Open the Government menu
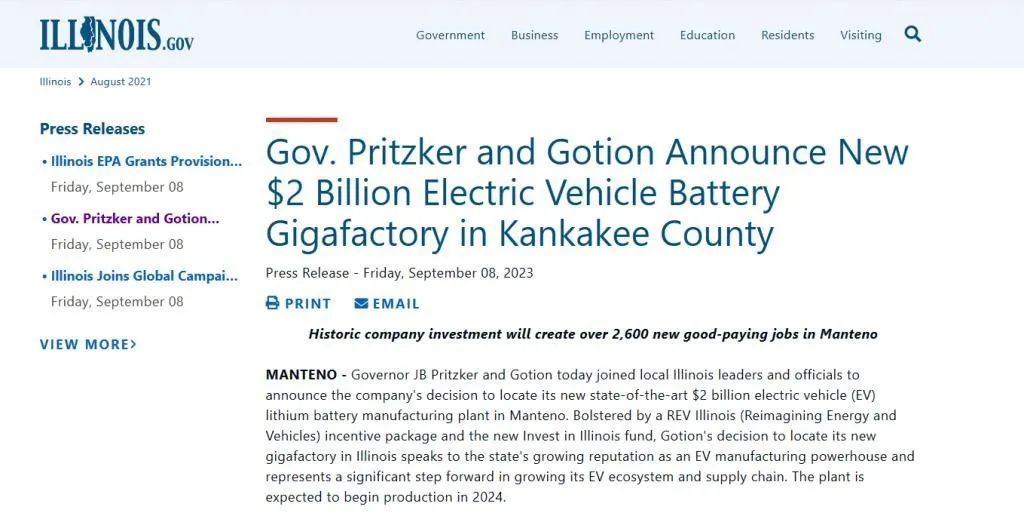 [x=450, y=35]
